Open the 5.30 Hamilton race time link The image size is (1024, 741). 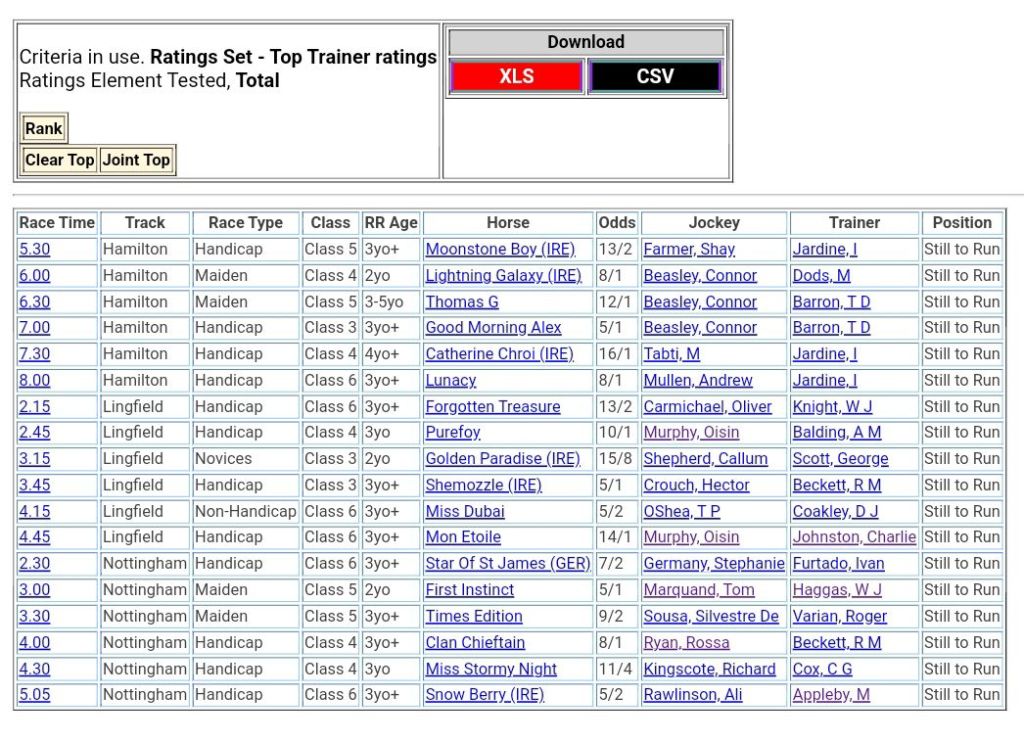coord(34,249)
